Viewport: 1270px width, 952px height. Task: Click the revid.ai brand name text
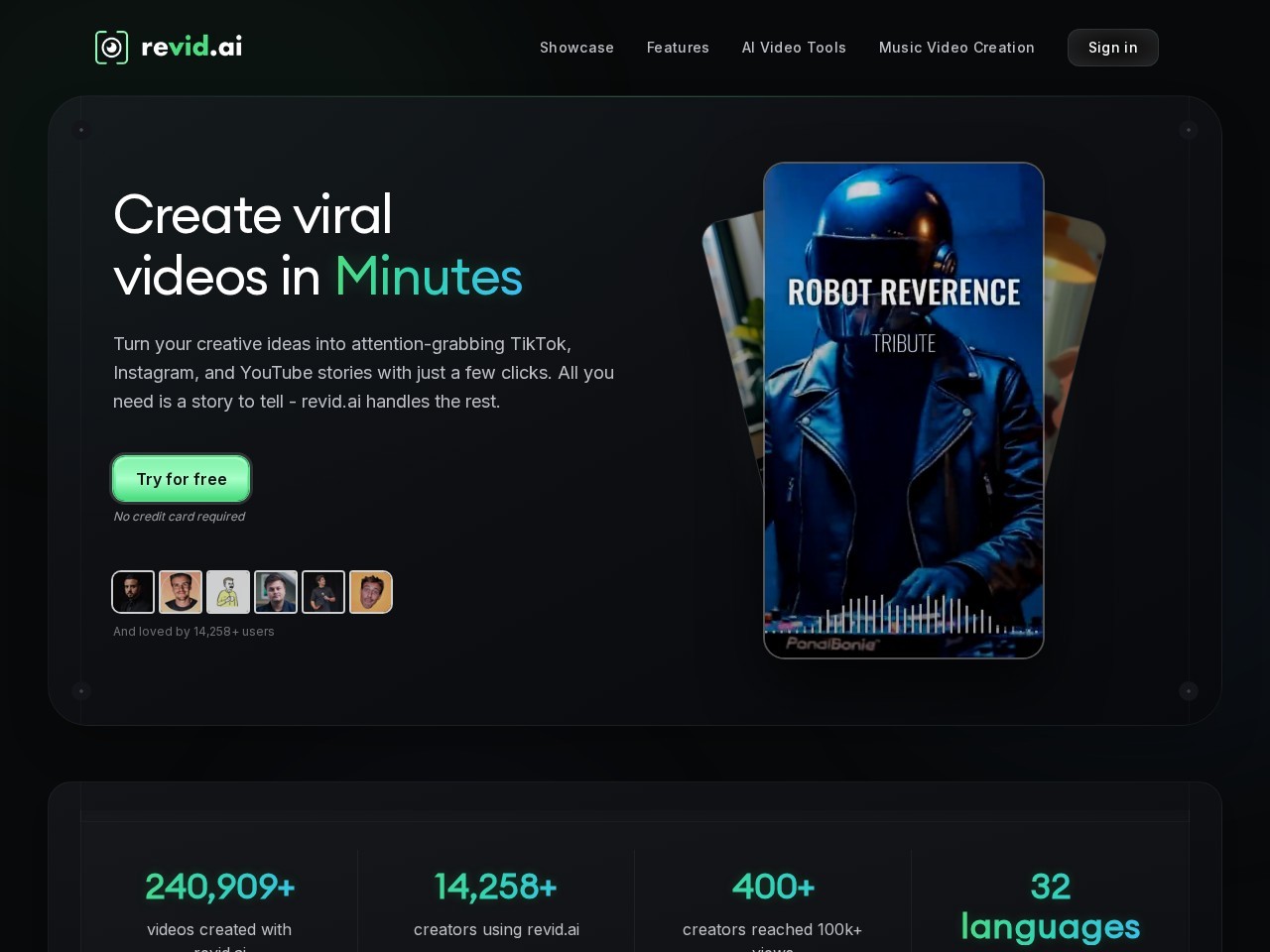coord(191,48)
